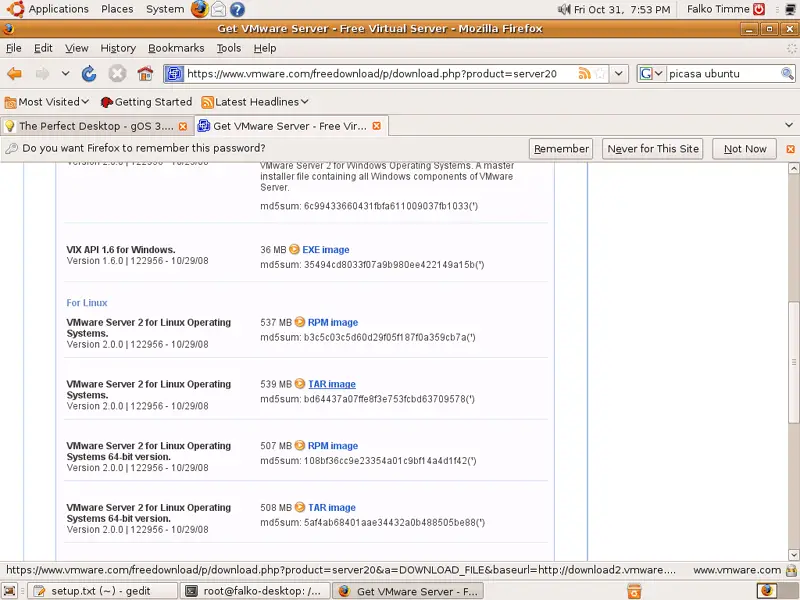800x600 pixels.
Task: Click the Remember password button
Action: point(561,149)
